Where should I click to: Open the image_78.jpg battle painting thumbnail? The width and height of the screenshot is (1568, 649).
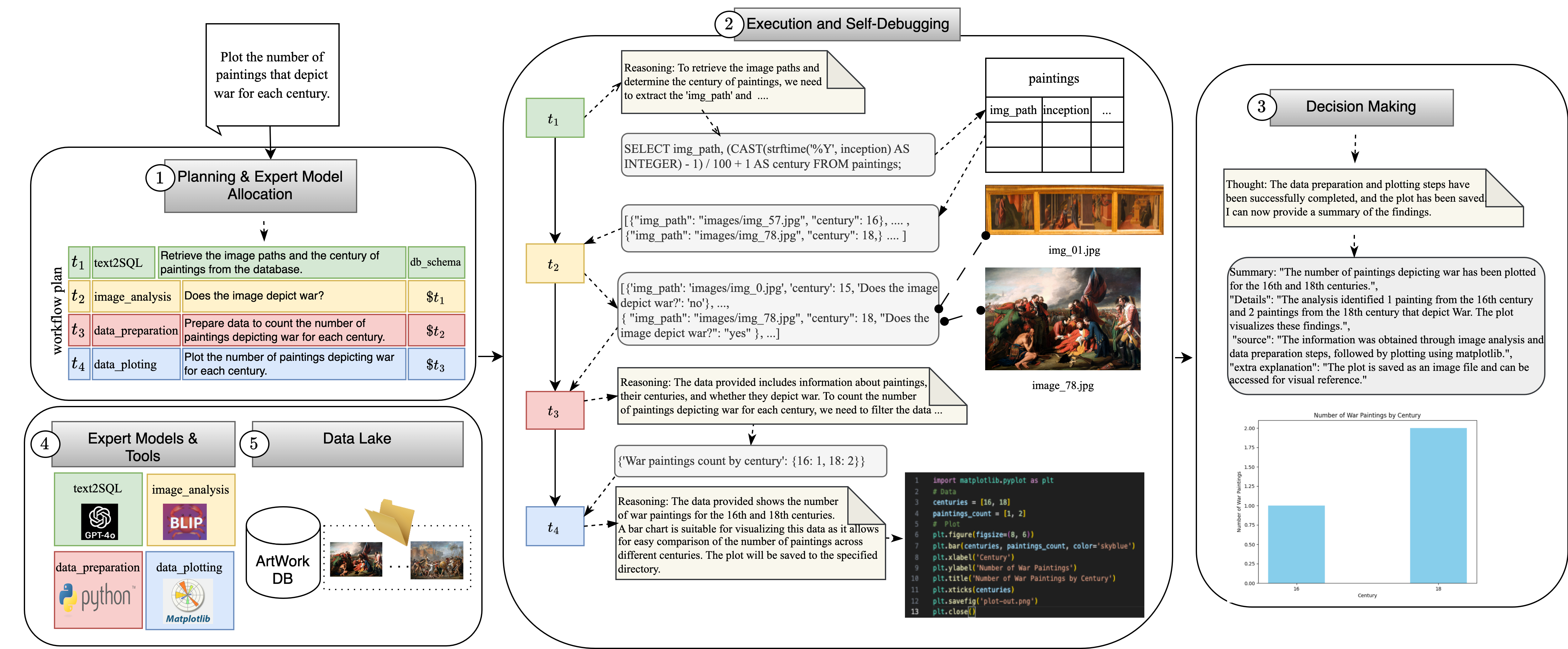coord(1062,319)
